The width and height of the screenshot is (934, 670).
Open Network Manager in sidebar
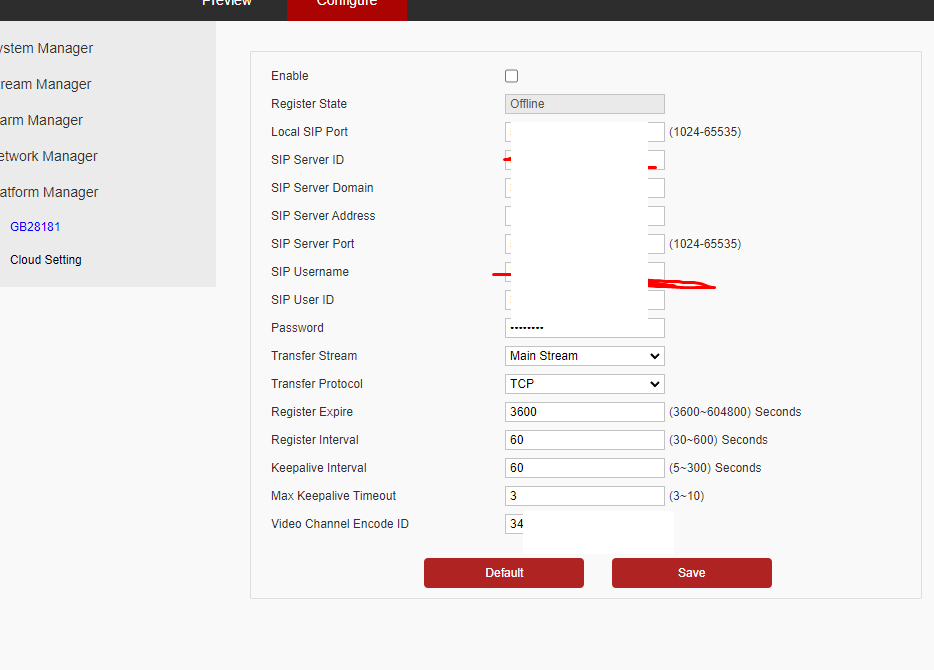(48, 156)
